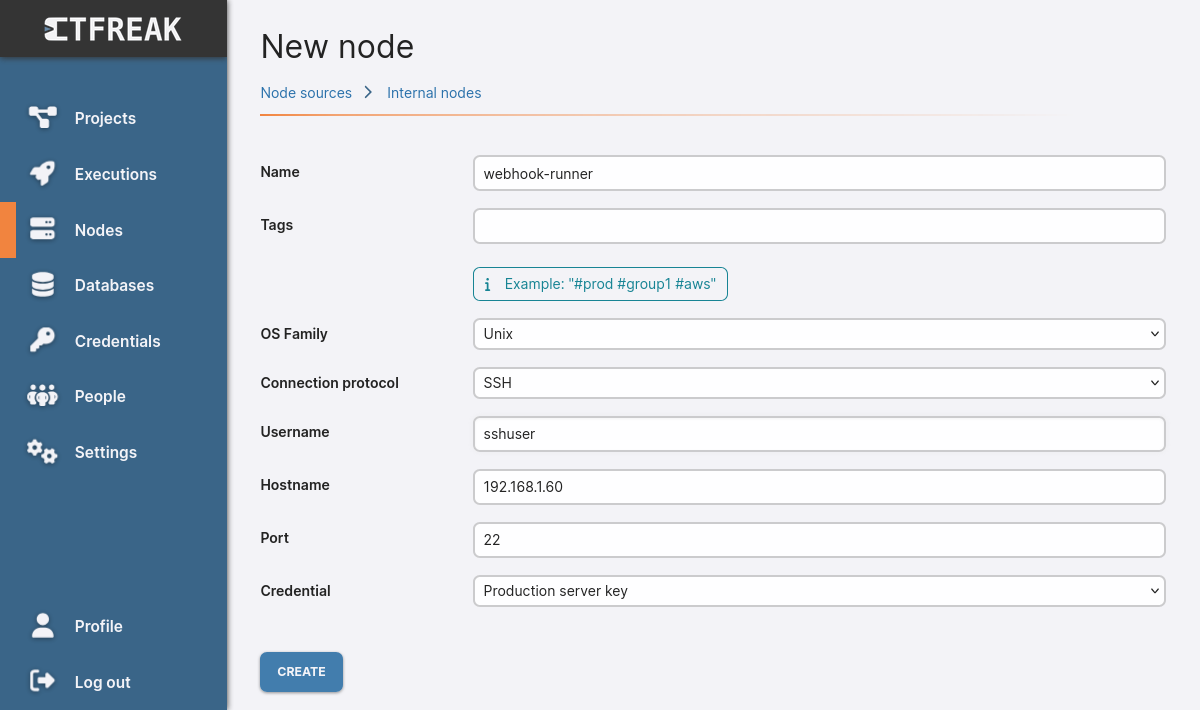This screenshot has width=1200, height=710.
Task: Click the tag example hint button
Action: pos(600,284)
